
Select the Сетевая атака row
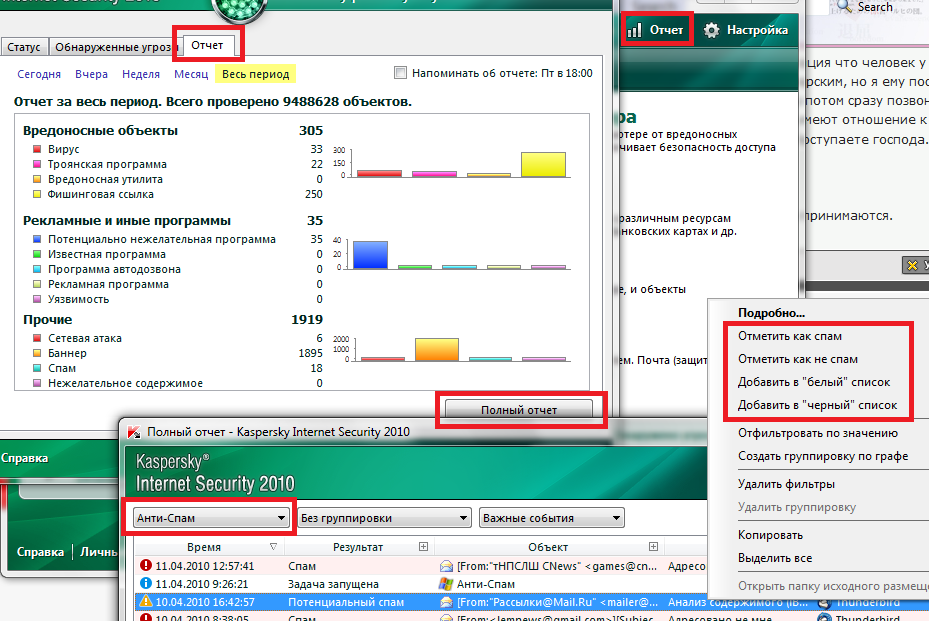[x=177, y=338]
